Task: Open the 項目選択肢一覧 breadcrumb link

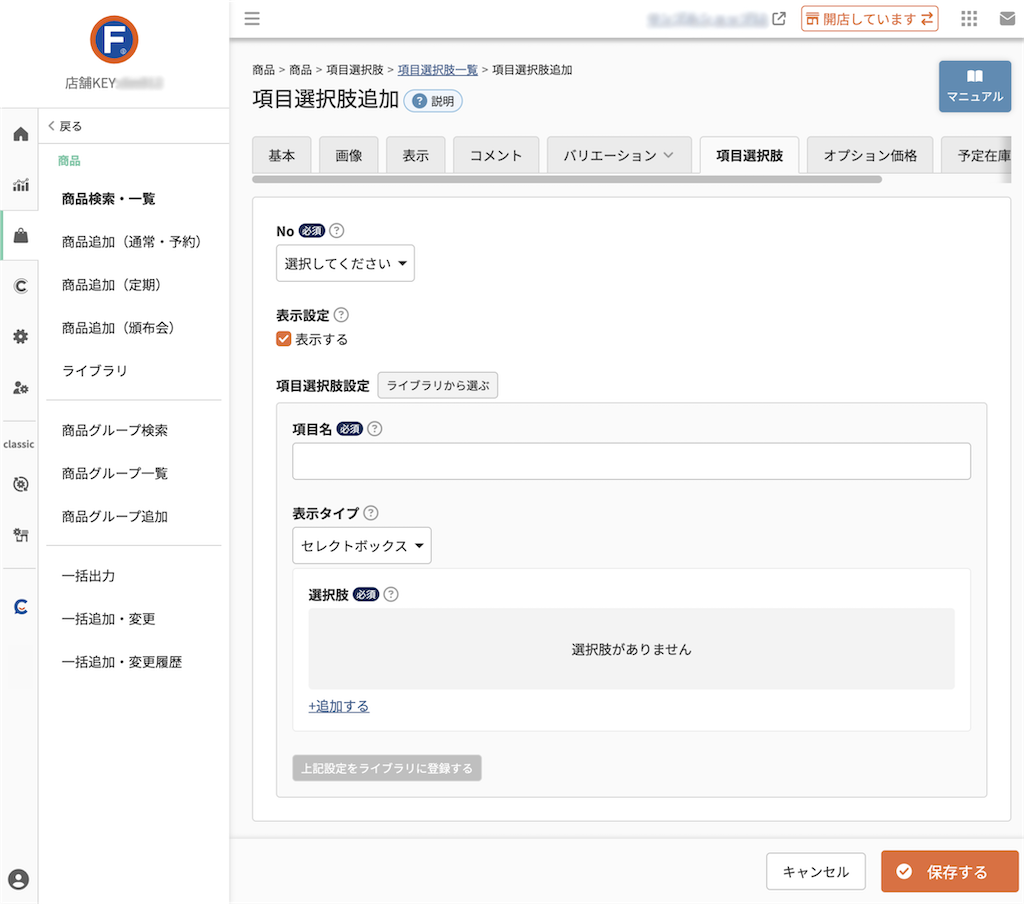Action: click(x=438, y=70)
